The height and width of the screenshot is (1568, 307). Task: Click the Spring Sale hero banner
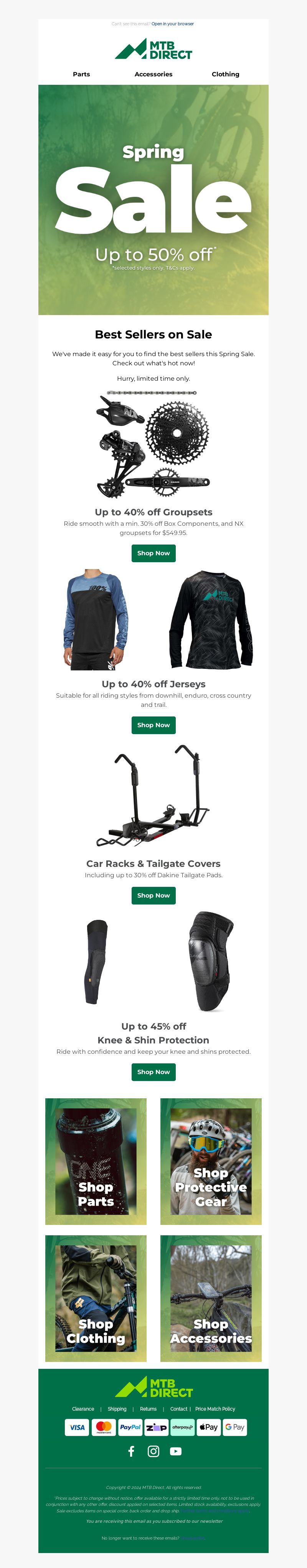tap(153, 200)
